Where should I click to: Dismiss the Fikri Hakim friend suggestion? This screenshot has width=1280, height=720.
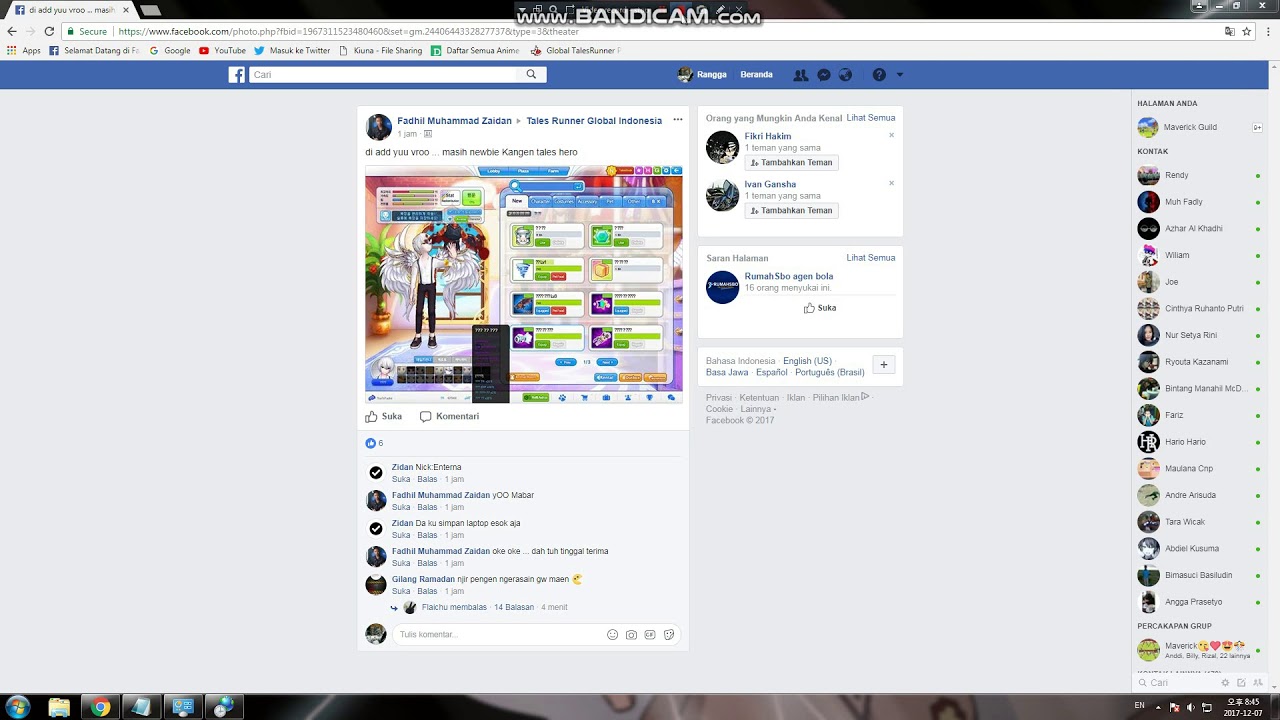(x=891, y=135)
